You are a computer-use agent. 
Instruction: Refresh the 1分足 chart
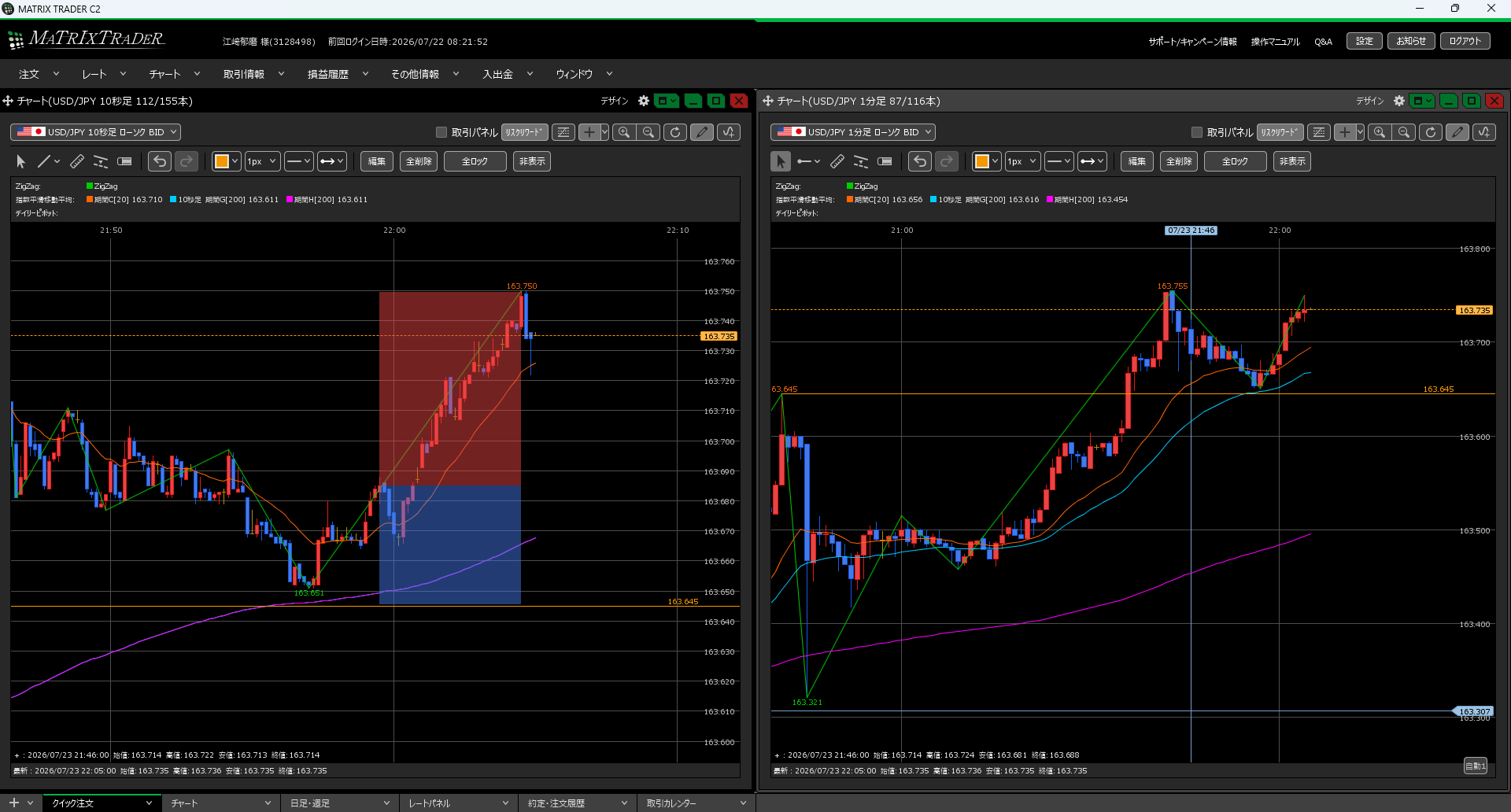pos(1431,132)
